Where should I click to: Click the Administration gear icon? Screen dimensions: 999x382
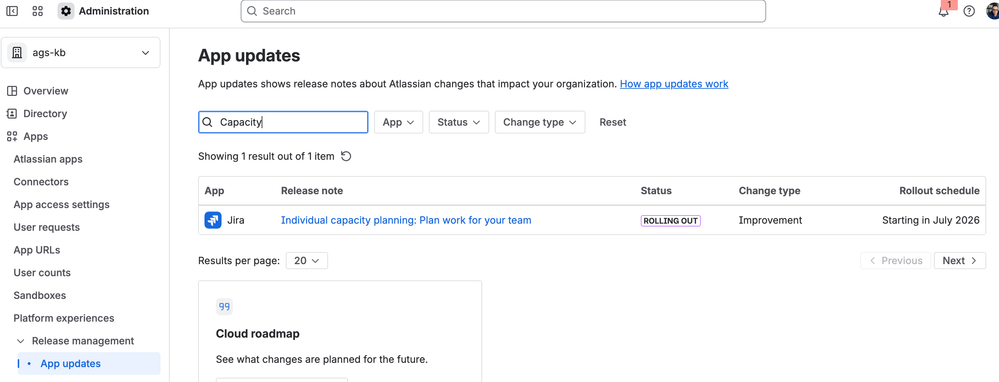point(66,11)
